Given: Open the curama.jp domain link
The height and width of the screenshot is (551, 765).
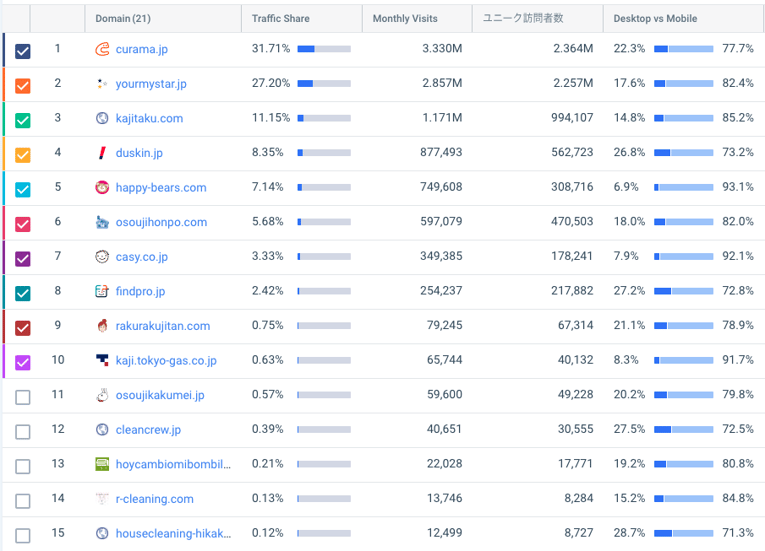Looking at the screenshot, I should 141,49.
